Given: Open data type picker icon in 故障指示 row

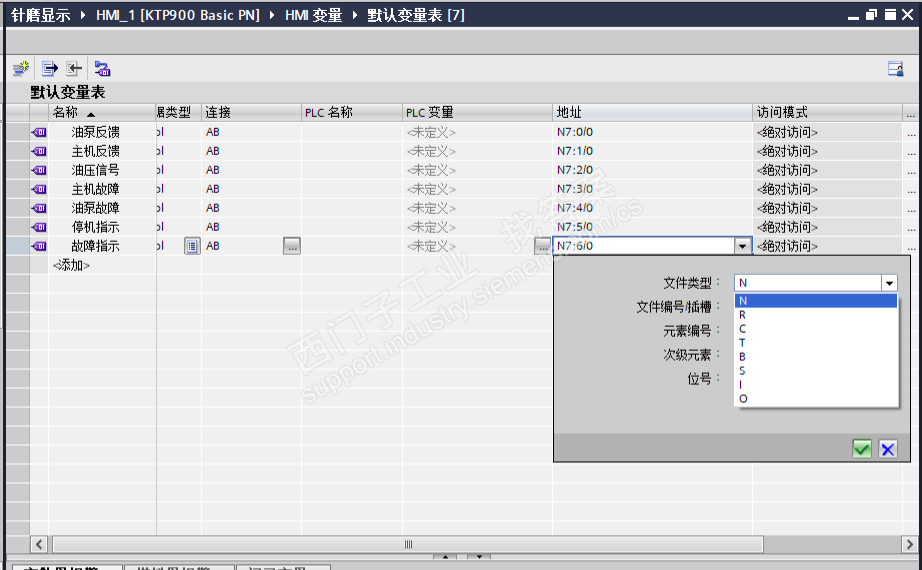Looking at the screenshot, I should pyautogui.click(x=192, y=246).
